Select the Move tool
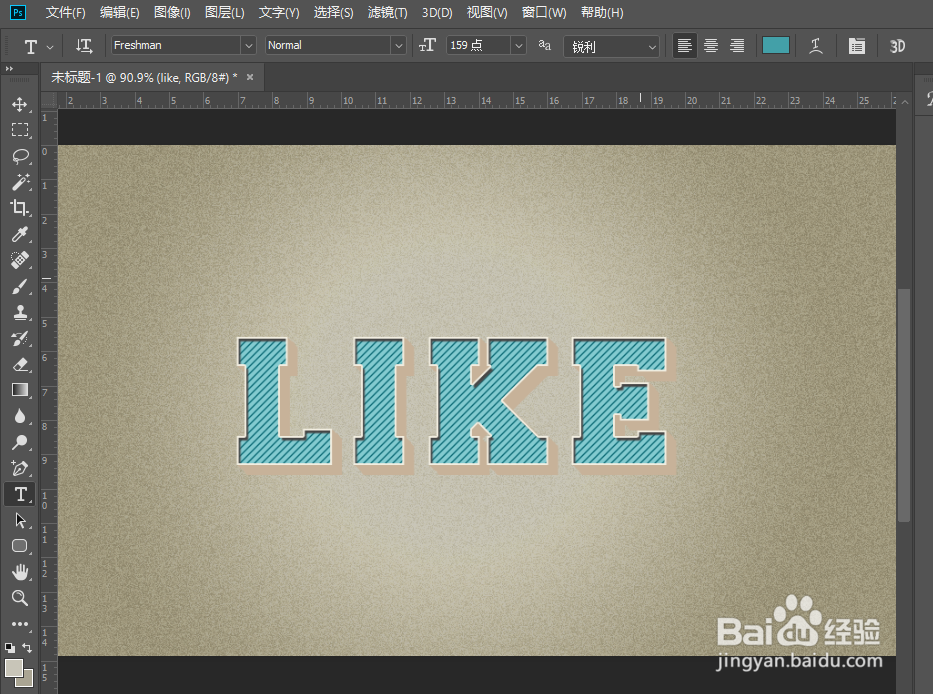This screenshot has width=933, height=694. (x=20, y=104)
